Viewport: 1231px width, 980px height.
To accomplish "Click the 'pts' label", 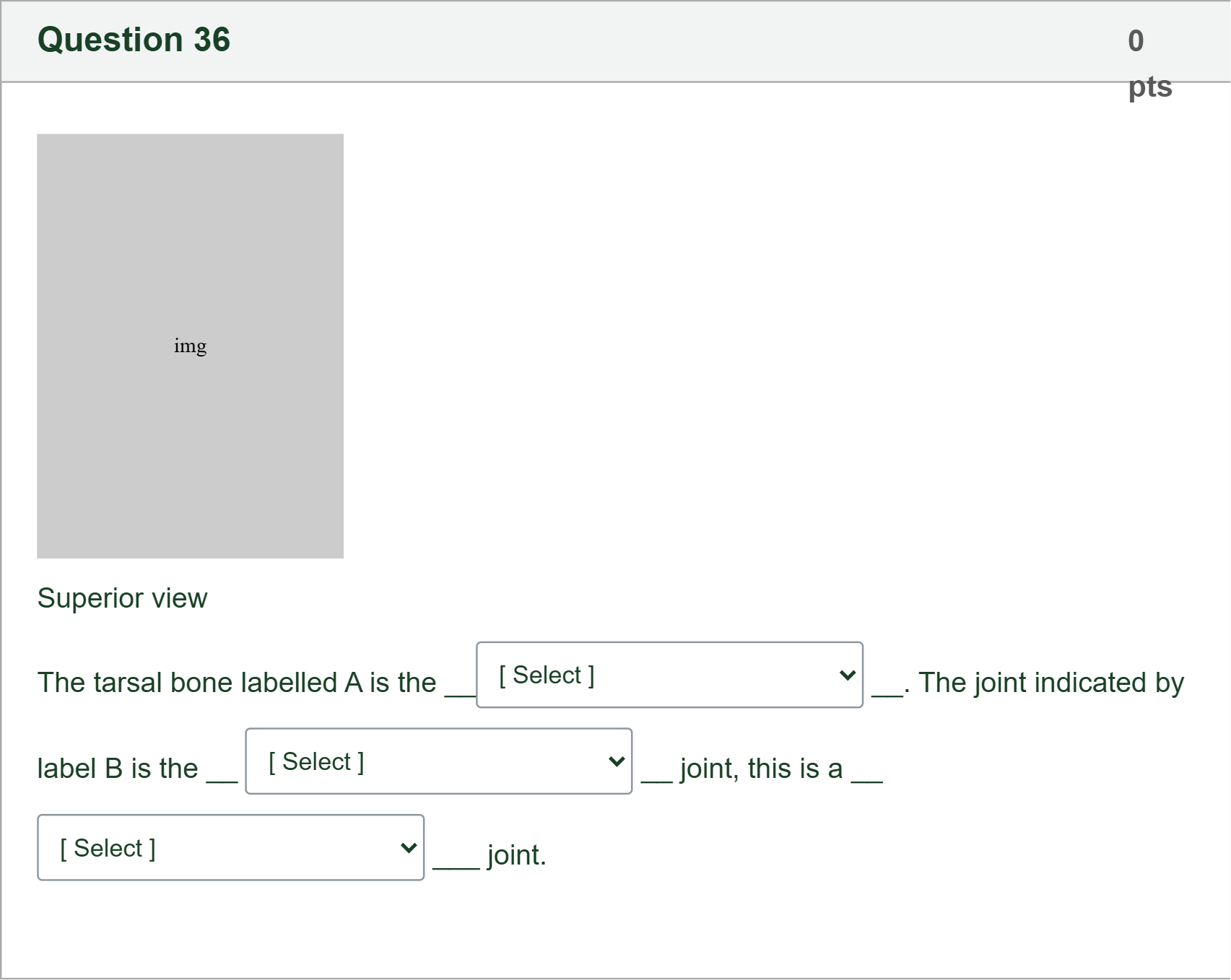I will [1149, 87].
